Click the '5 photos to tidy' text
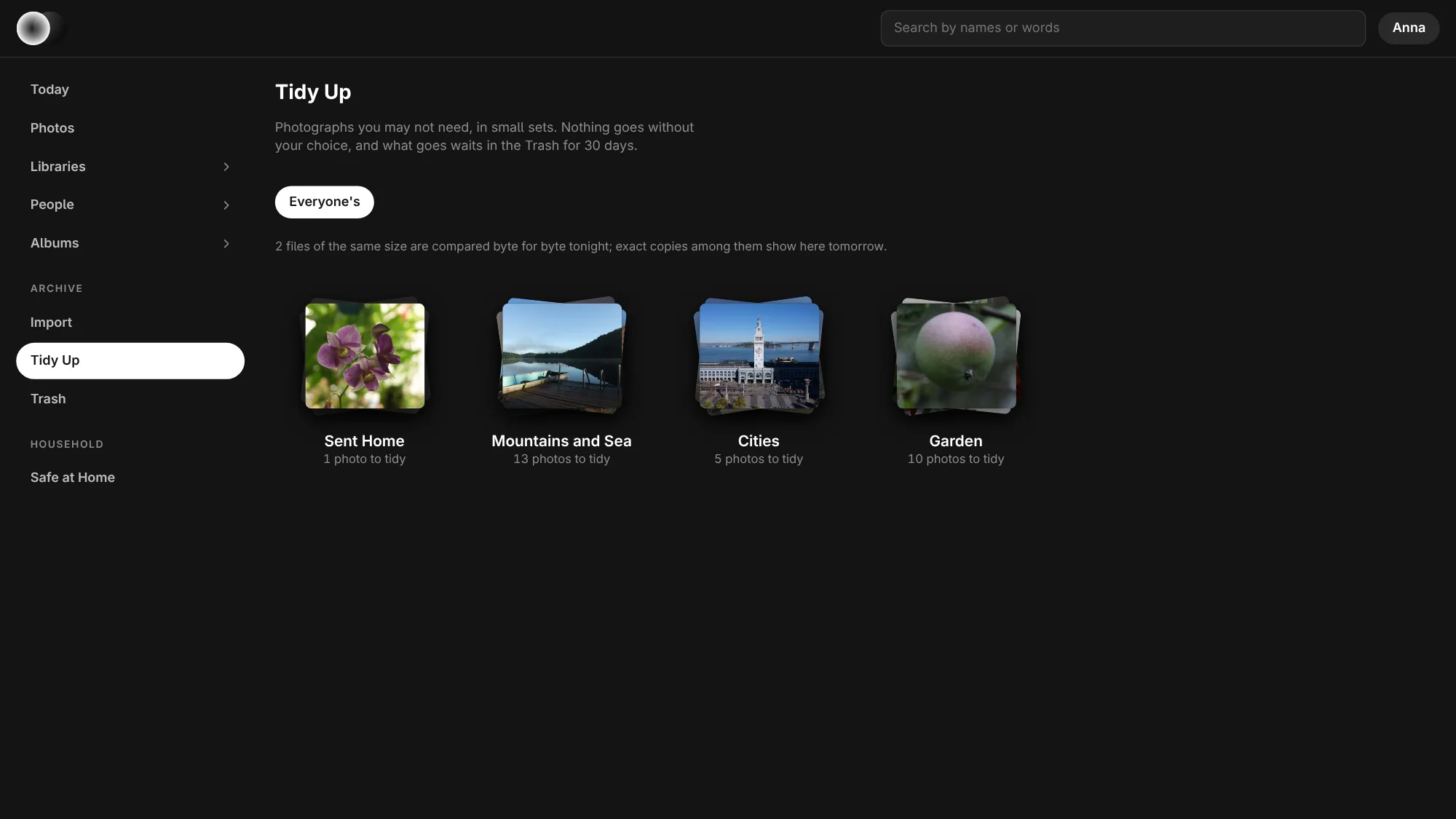 [759, 459]
